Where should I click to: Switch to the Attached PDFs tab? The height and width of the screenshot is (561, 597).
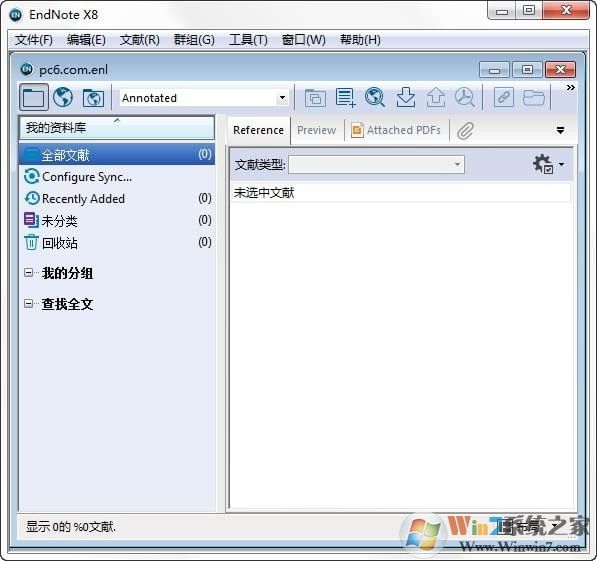coord(396,130)
